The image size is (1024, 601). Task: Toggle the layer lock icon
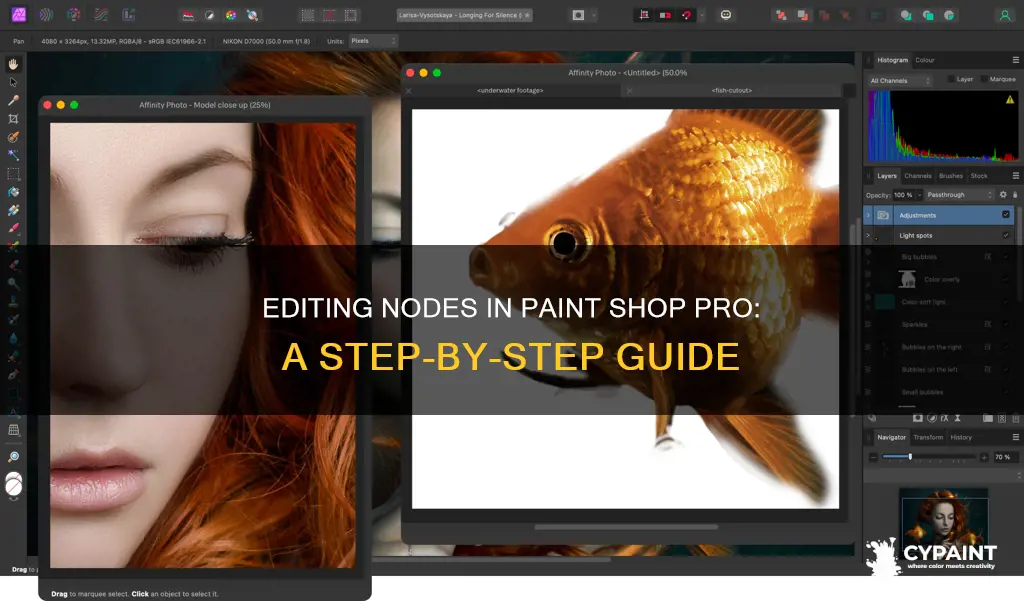(x=1015, y=195)
